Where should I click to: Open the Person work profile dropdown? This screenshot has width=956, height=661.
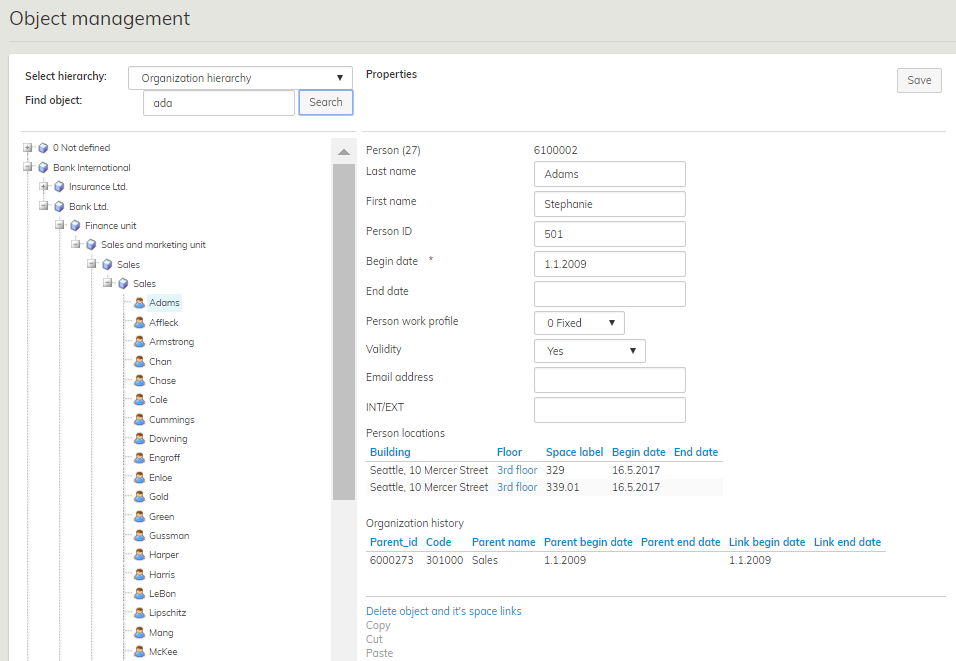(579, 323)
